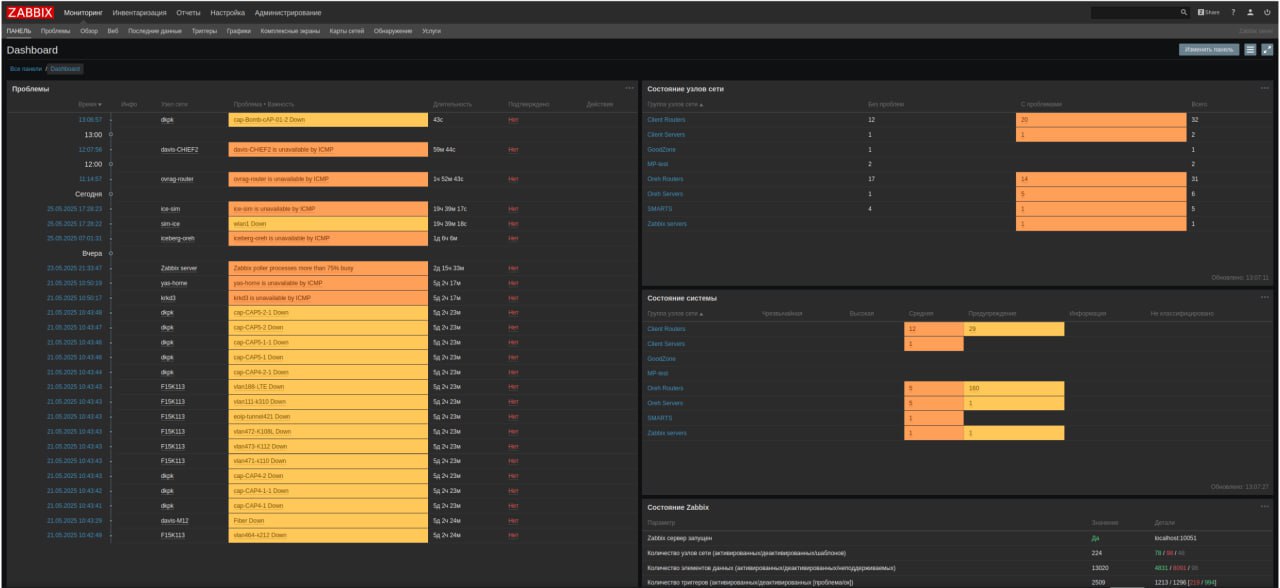Screen dimensions: 1280x588
Task: Switch to the Обзор submenu tab
Action: pyautogui.click(x=89, y=31)
